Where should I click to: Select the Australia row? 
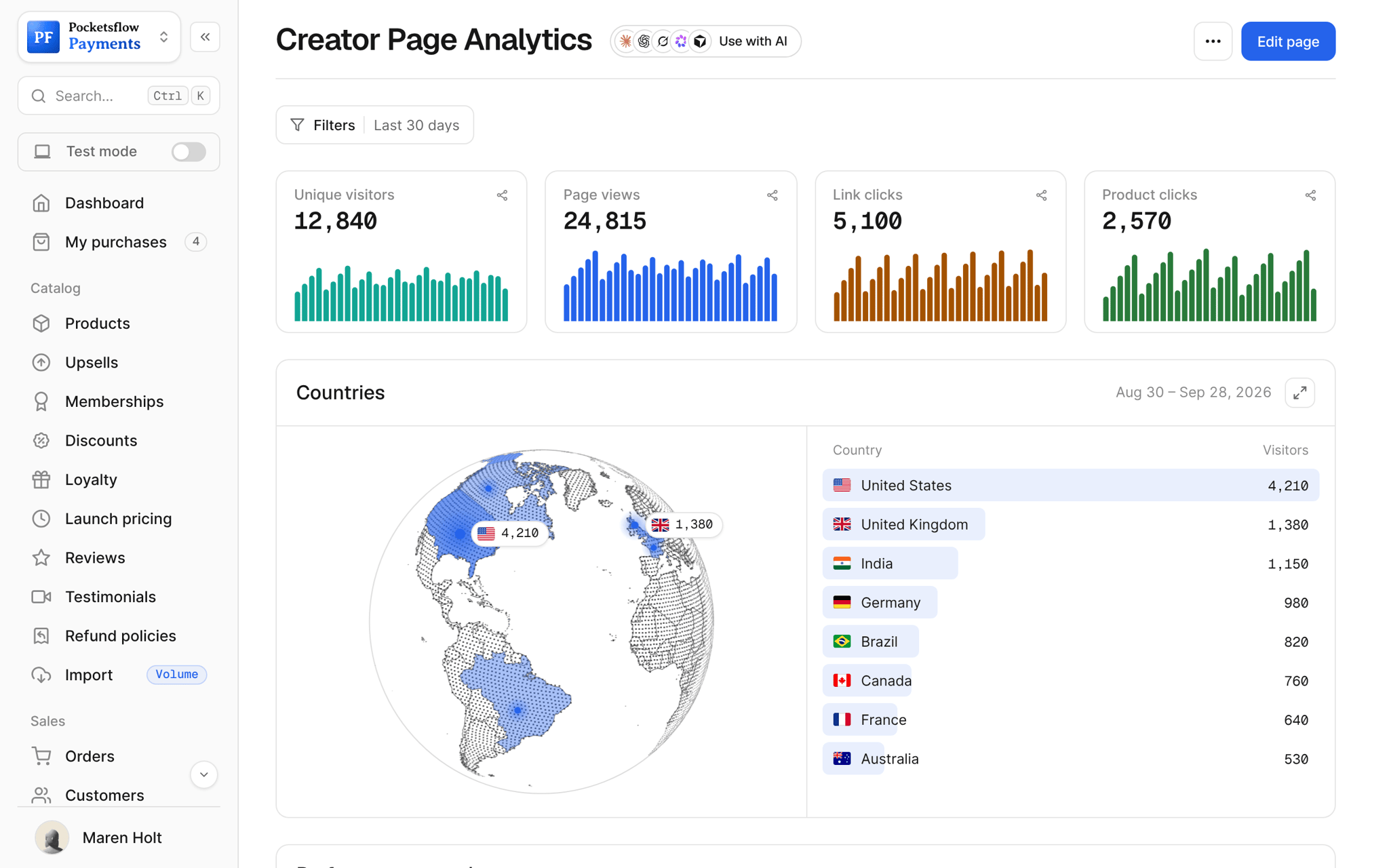(1070, 759)
